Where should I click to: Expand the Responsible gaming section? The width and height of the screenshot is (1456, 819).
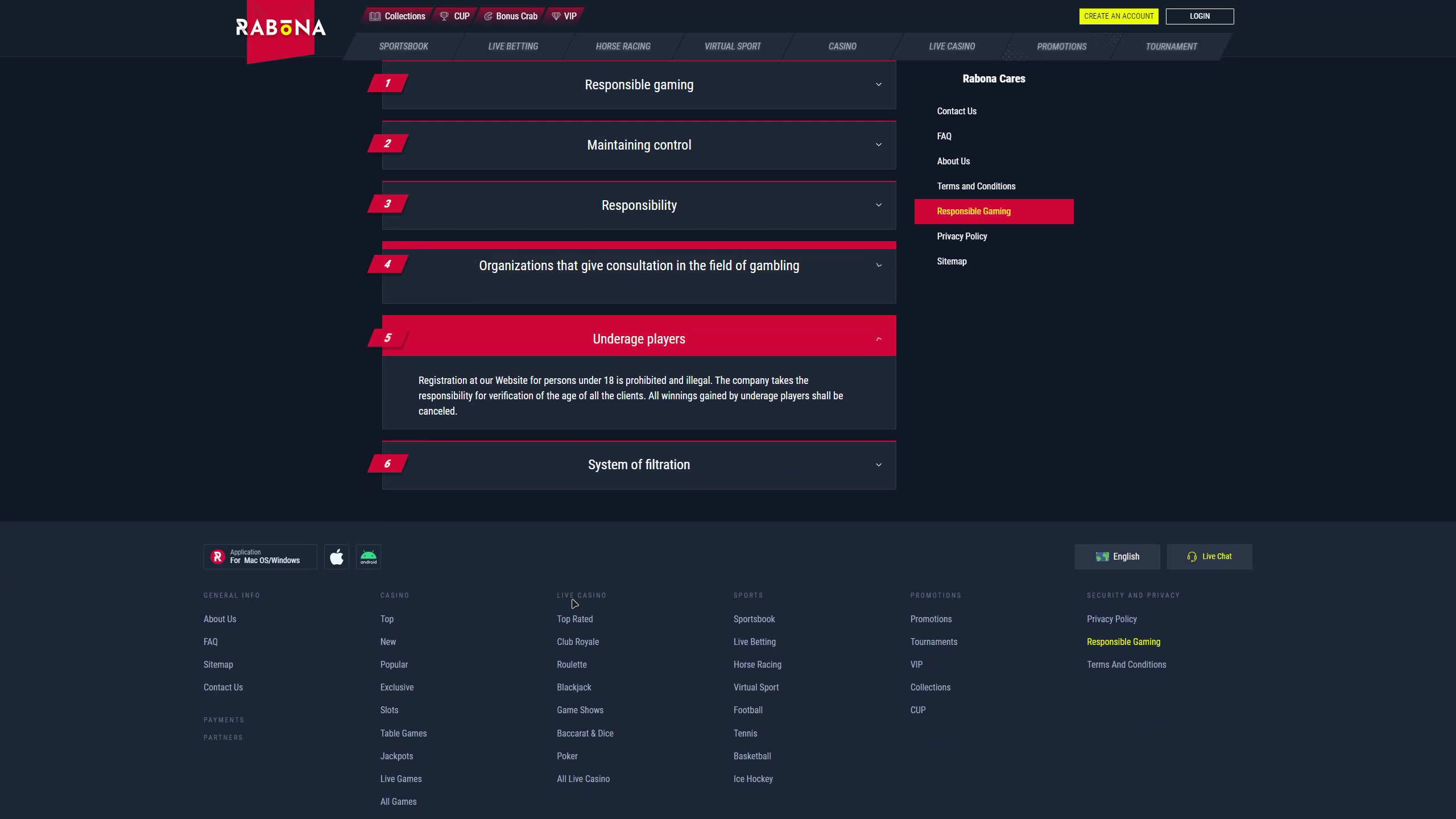[x=639, y=85]
